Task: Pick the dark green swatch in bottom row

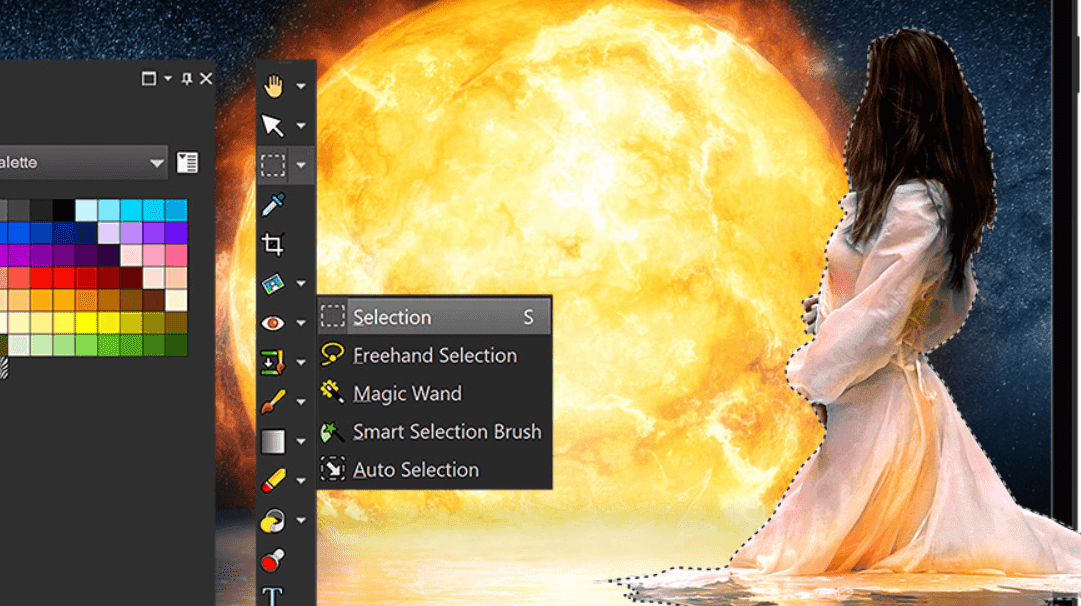Action: pos(176,345)
